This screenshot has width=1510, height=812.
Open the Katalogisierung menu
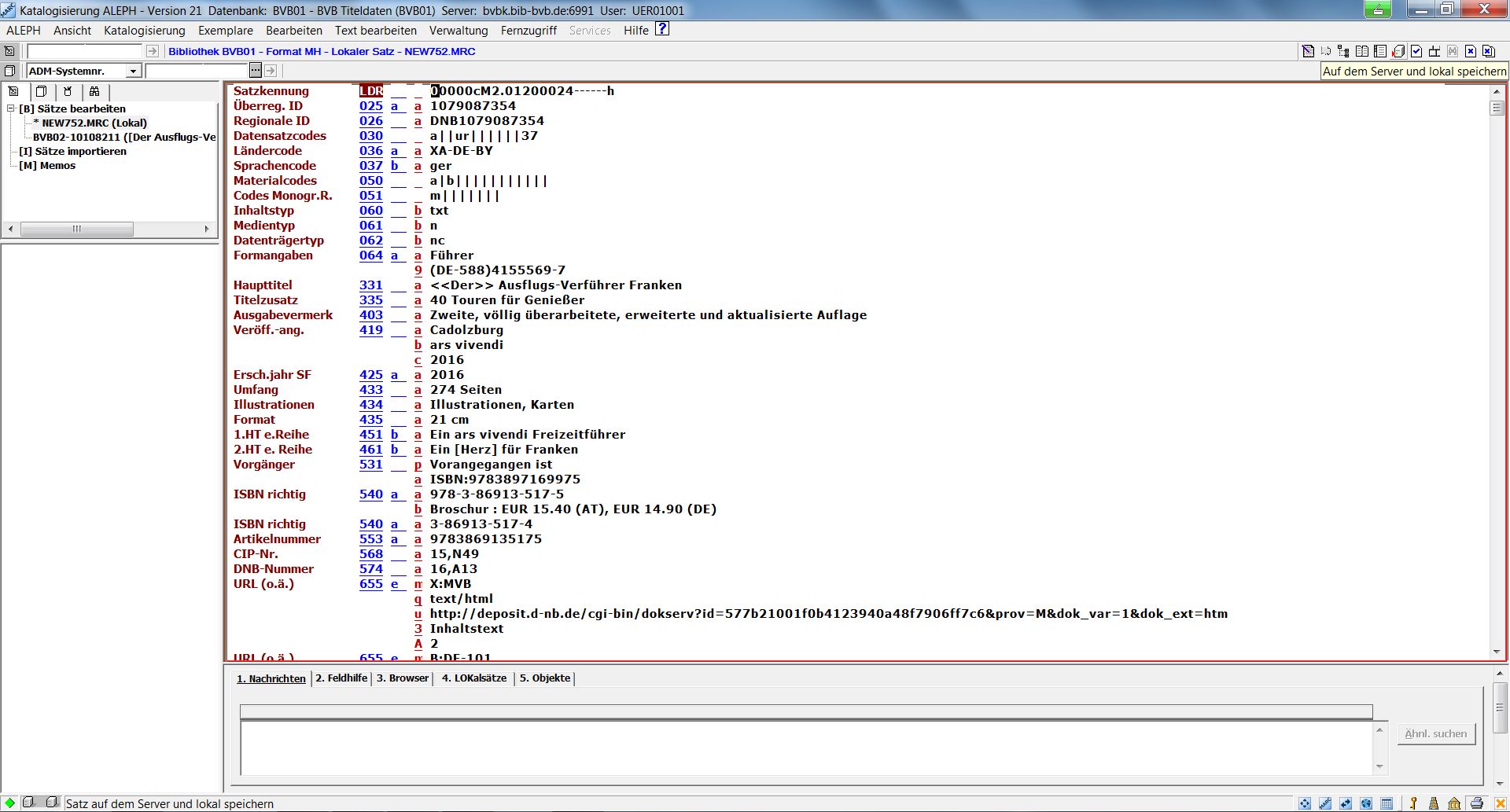point(144,31)
